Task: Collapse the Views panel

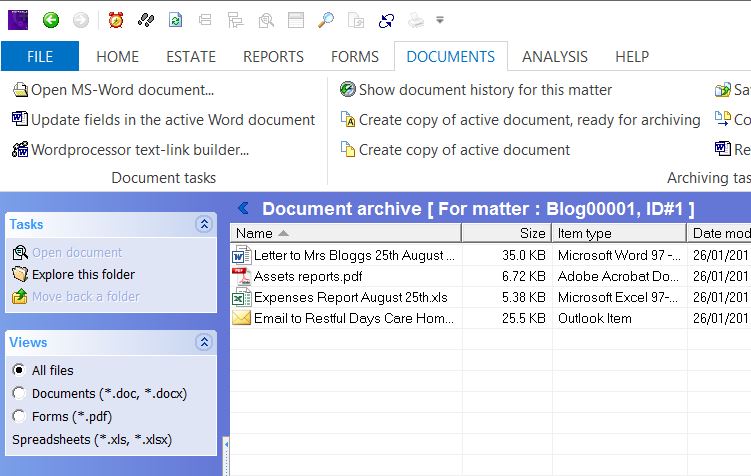Action: coord(204,343)
